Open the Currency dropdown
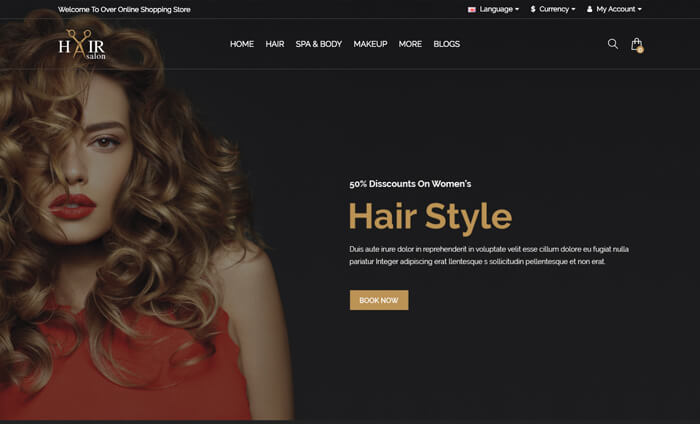This screenshot has height=424, width=700. click(x=557, y=9)
